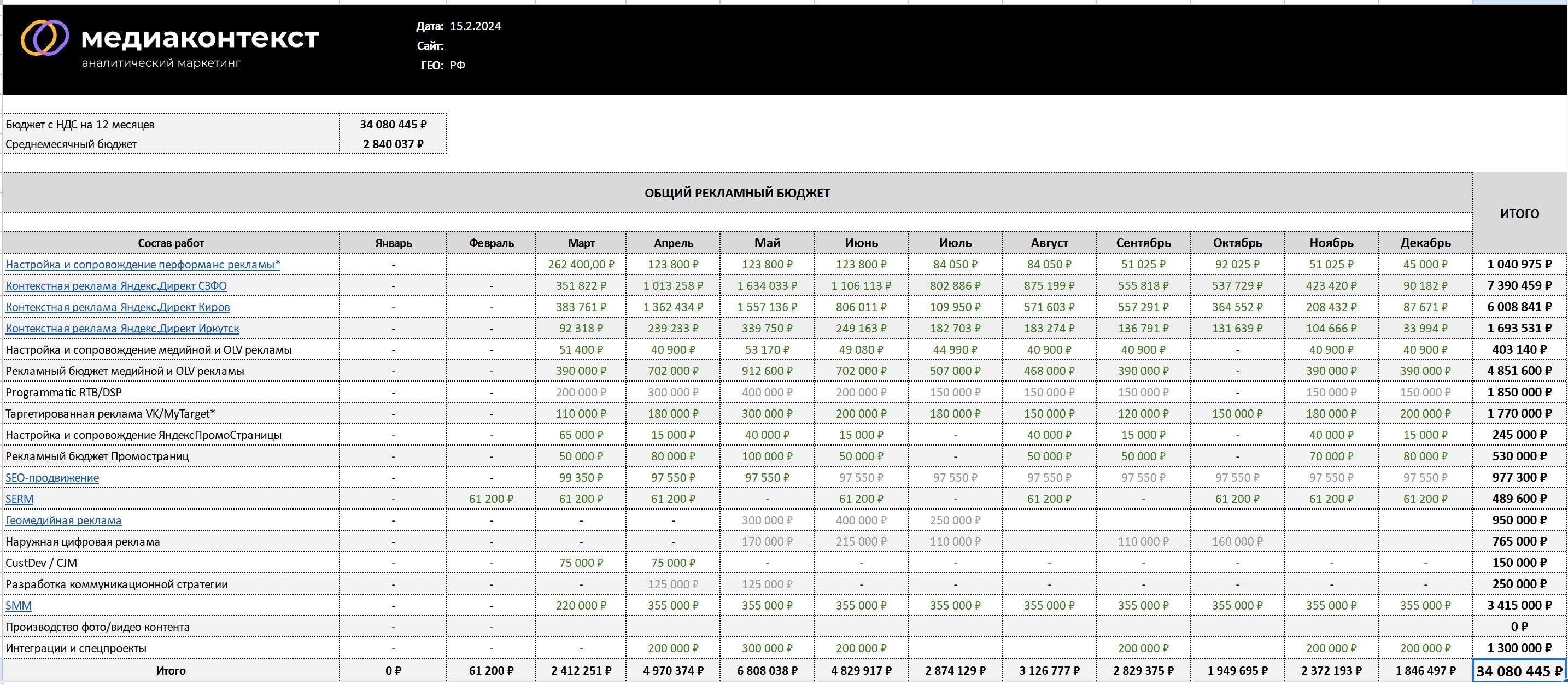Open the SERM link
1568x685 pixels.
point(20,499)
